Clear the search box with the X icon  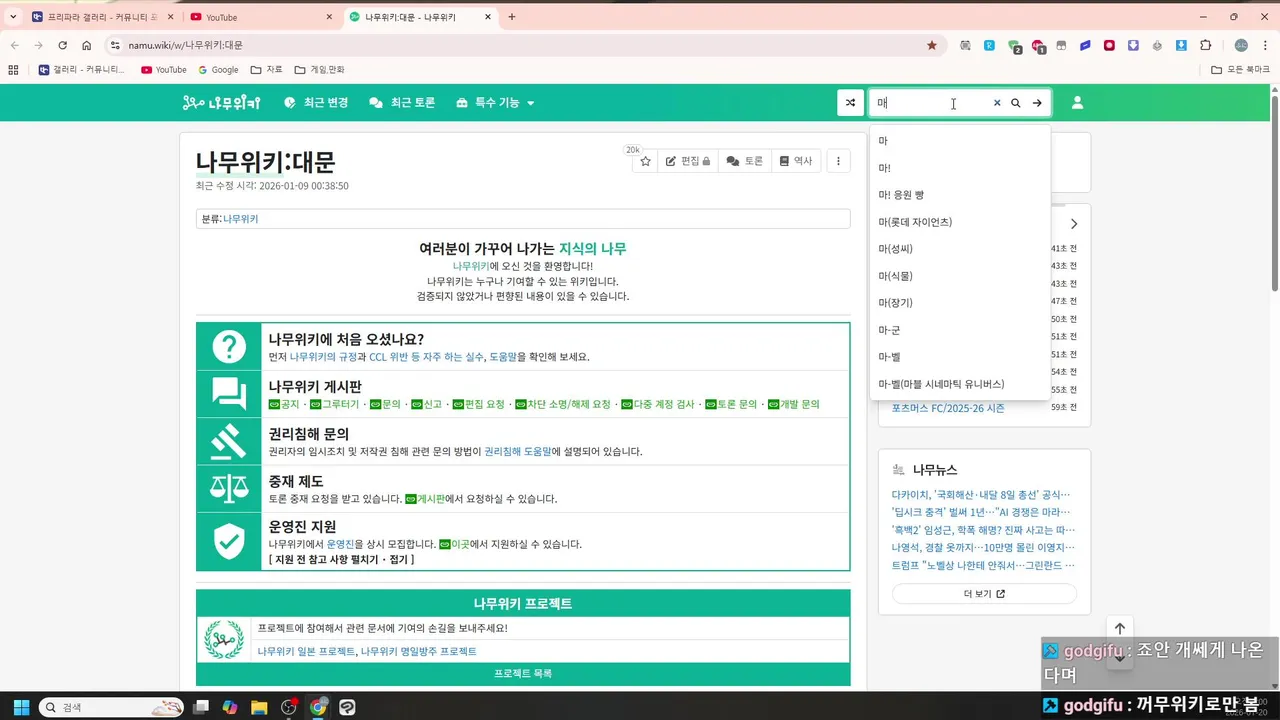tap(997, 103)
